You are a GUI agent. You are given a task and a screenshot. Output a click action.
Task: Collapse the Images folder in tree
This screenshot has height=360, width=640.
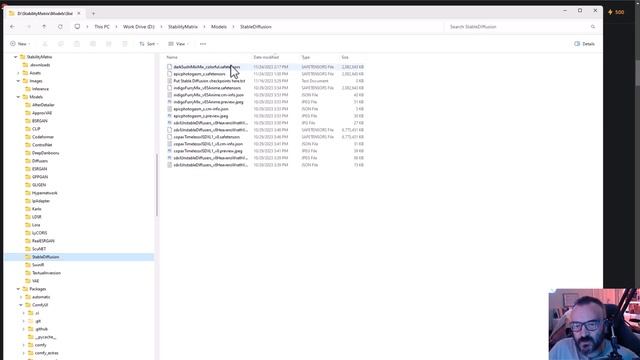pos(18,81)
